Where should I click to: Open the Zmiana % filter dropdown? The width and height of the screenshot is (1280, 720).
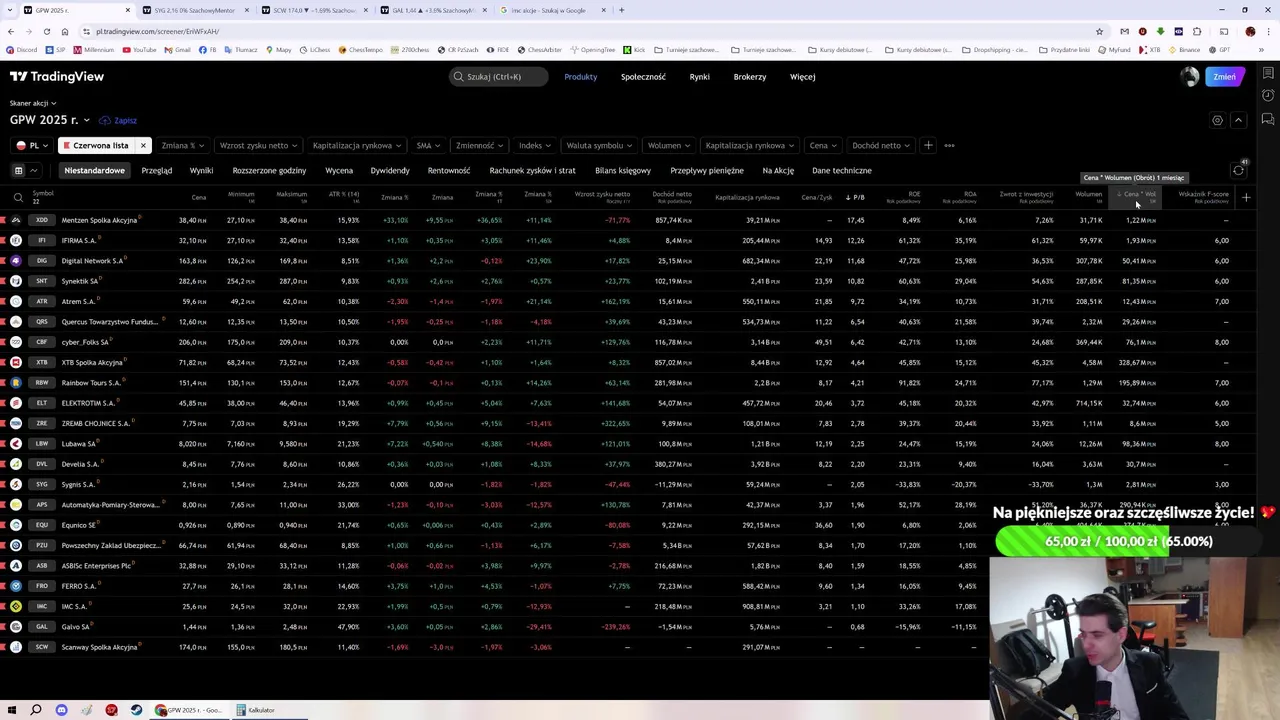click(182, 145)
